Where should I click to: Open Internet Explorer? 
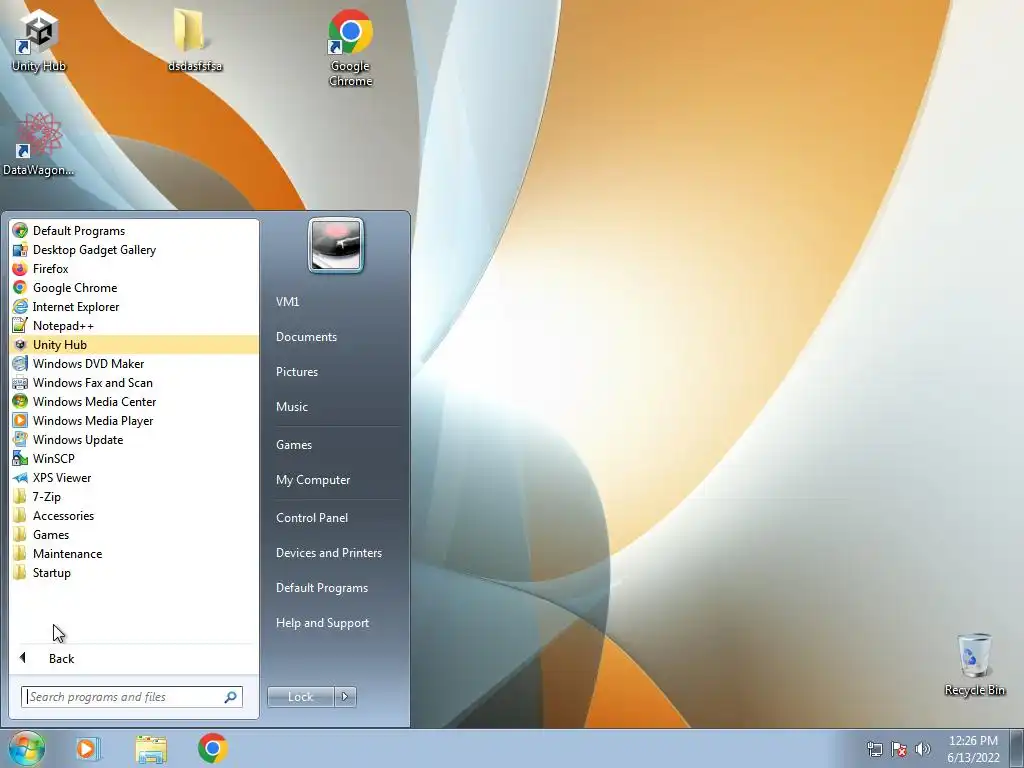click(x=134, y=306)
